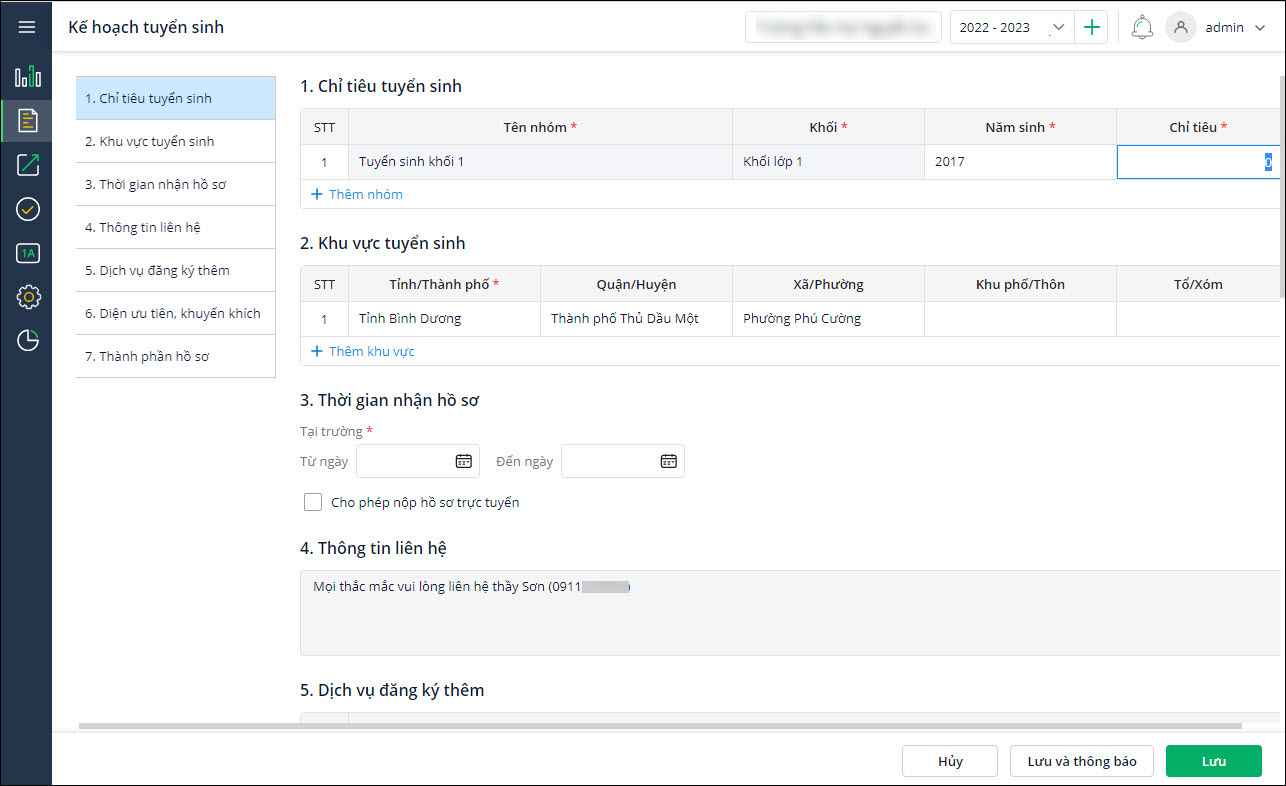Open the admin account dropdown
The image size is (1286, 786).
[x=1259, y=27]
